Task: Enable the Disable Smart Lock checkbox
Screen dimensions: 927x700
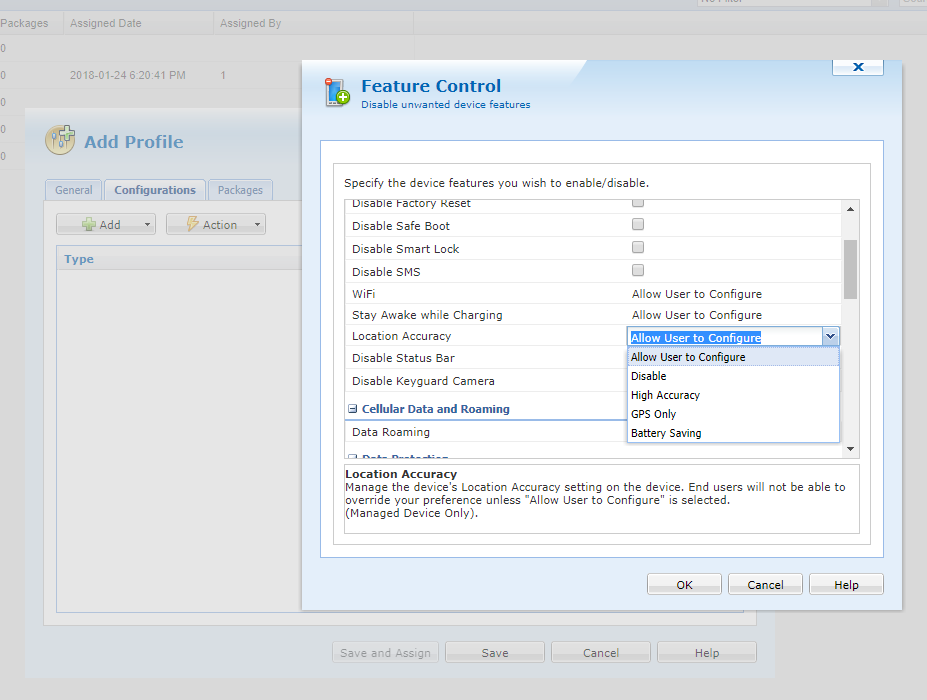Action: click(x=638, y=248)
